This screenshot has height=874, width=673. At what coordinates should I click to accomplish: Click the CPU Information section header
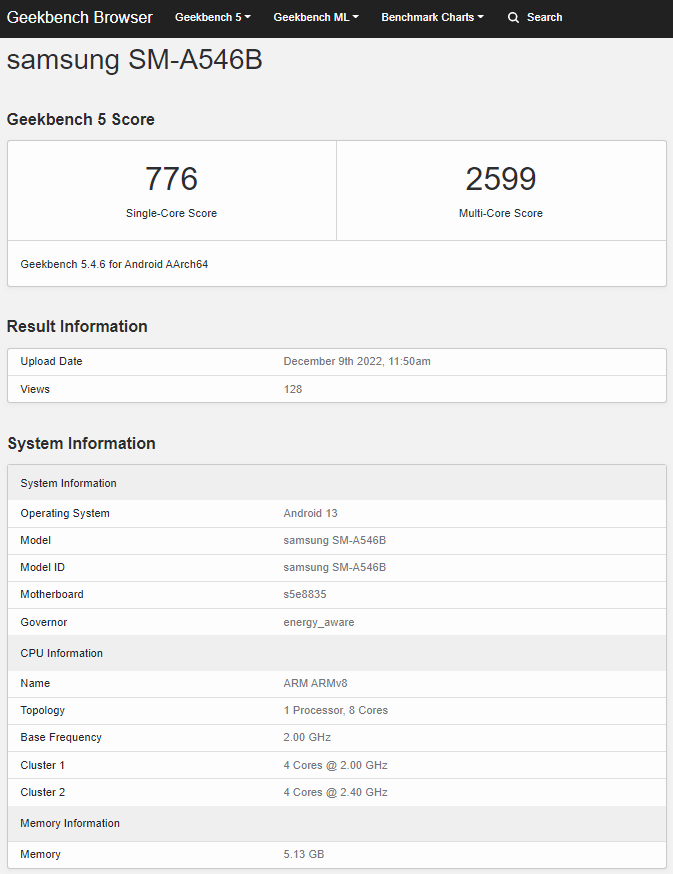tap(62, 654)
